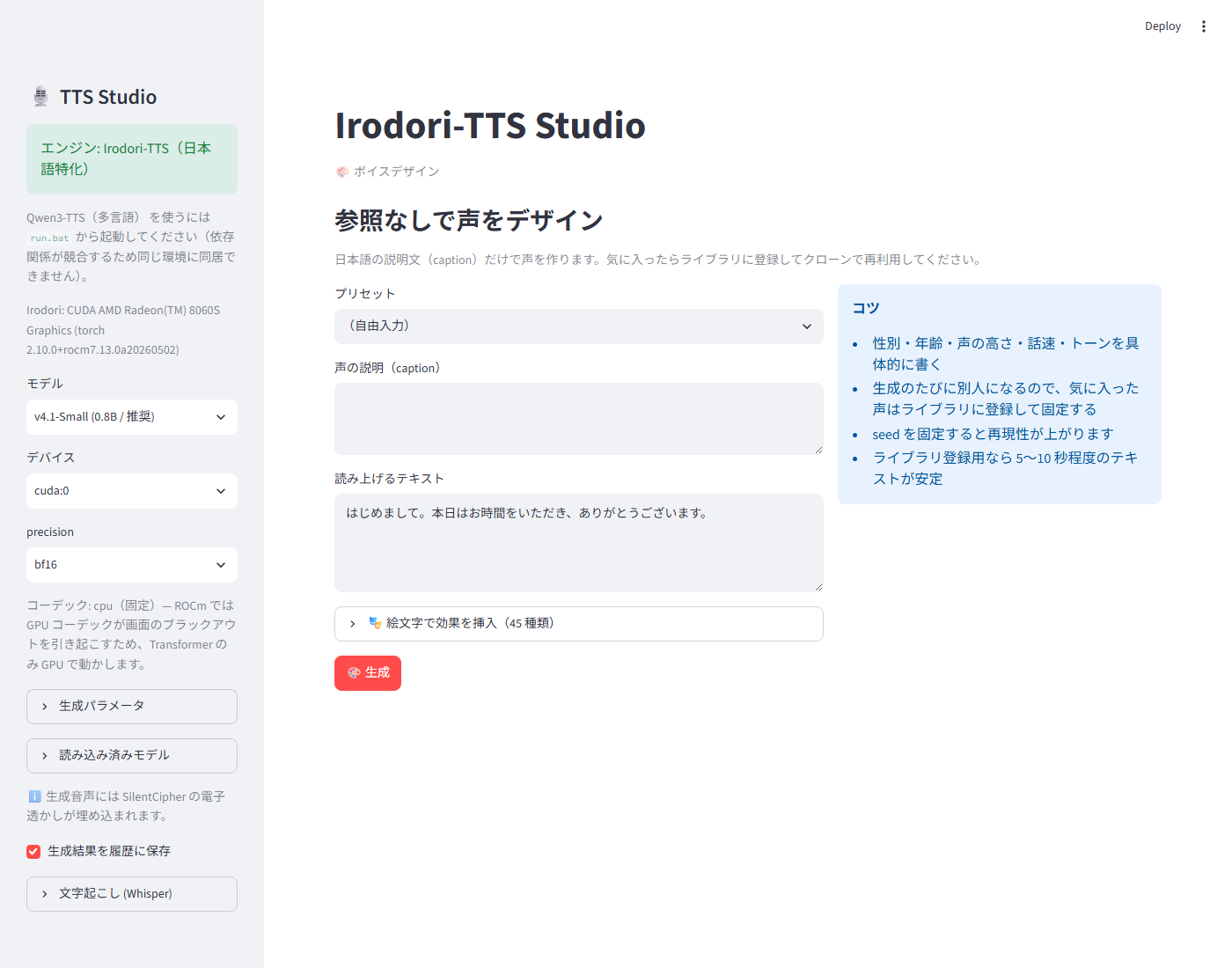The height and width of the screenshot is (968, 1232).
Task: Click the 参照なしで声をデザイン heading
Action: (x=469, y=220)
